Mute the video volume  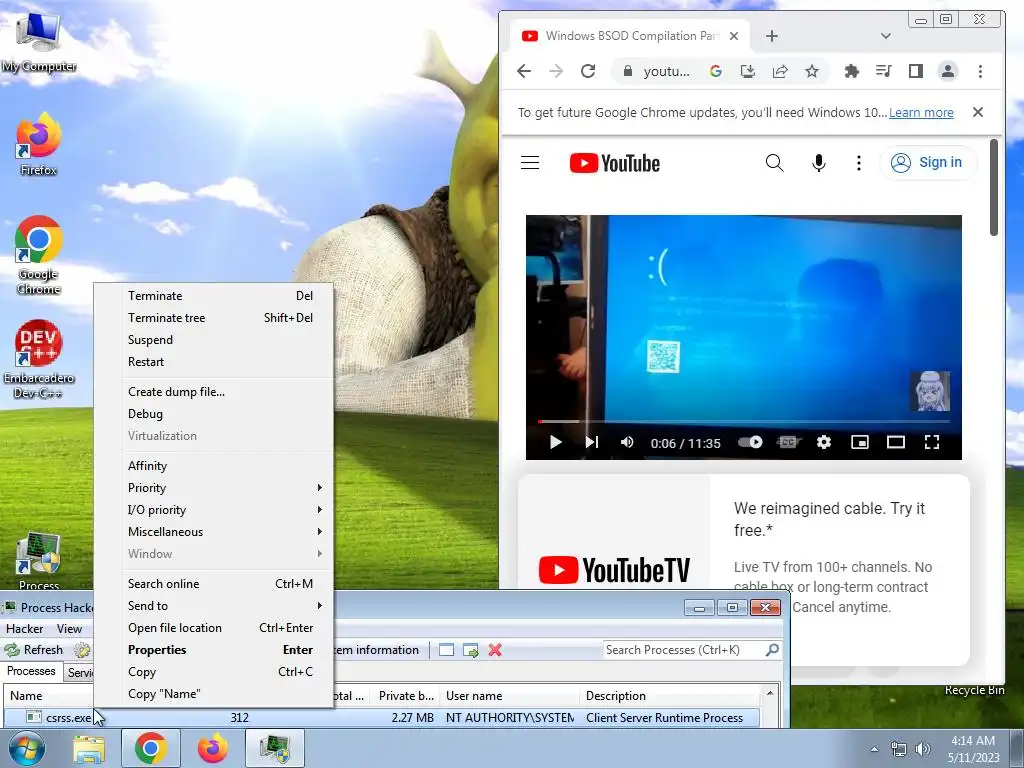pos(627,443)
